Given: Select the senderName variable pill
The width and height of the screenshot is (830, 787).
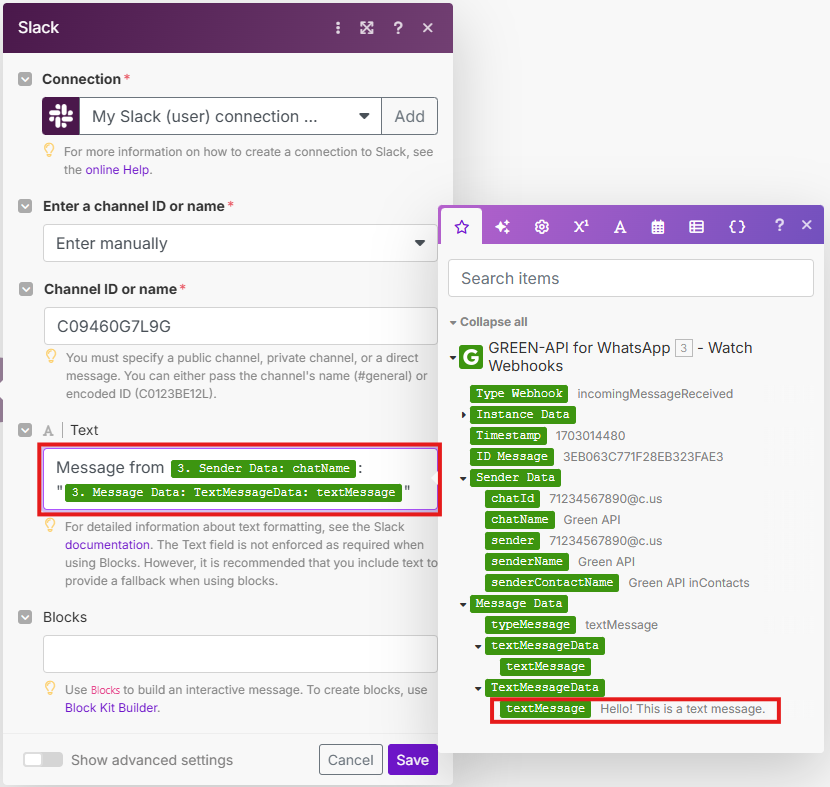Looking at the screenshot, I should pos(528,562).
